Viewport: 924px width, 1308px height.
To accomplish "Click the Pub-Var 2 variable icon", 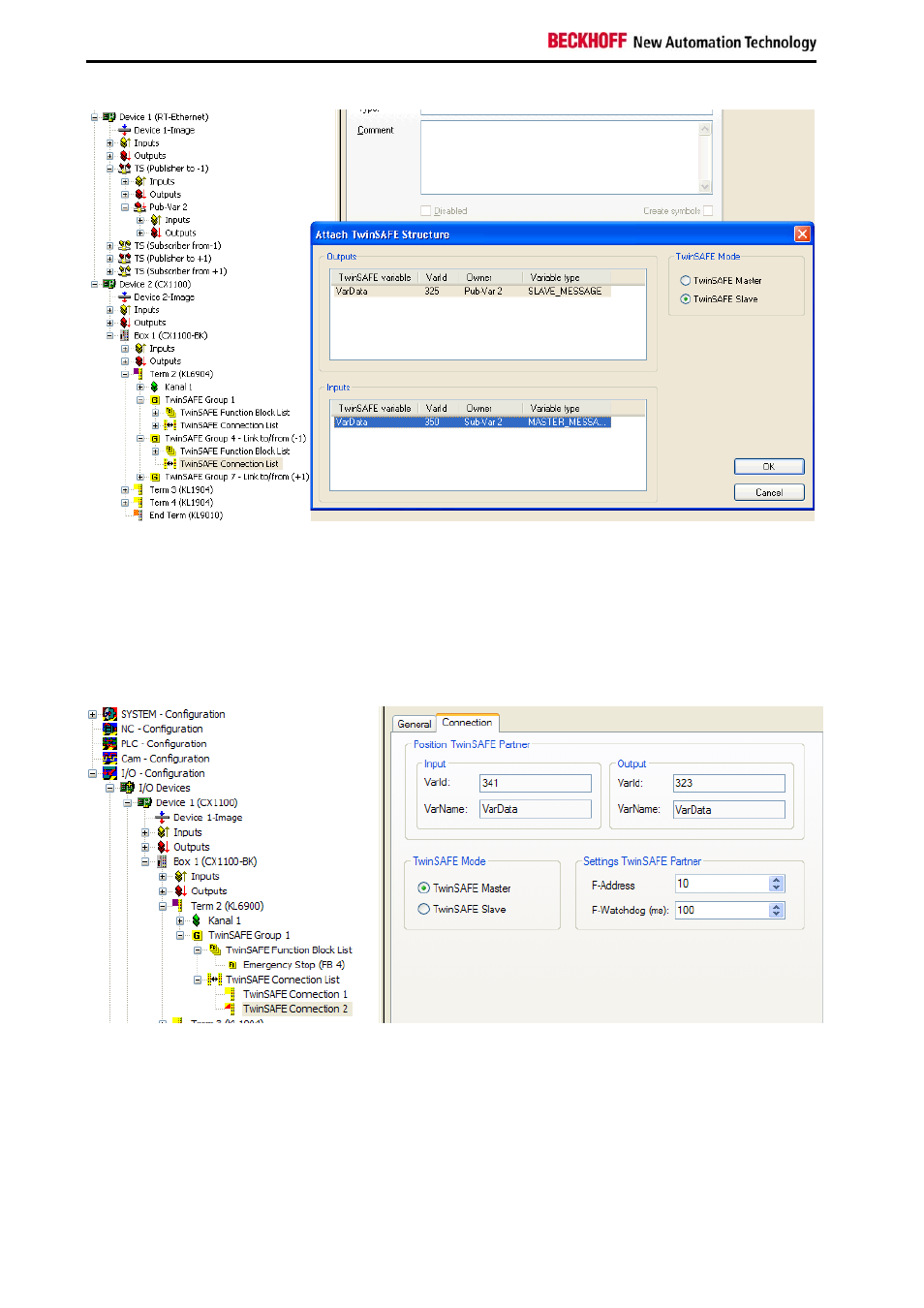I will [139, 207].
